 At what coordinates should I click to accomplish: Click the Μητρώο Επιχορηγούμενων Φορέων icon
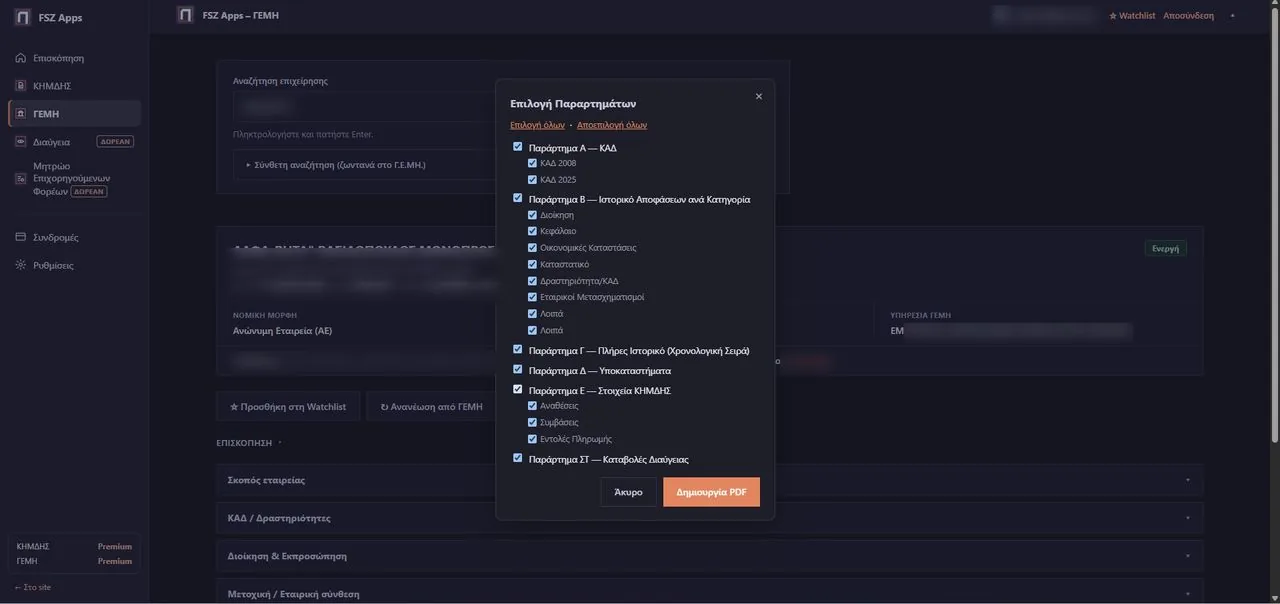pos(21,178)
